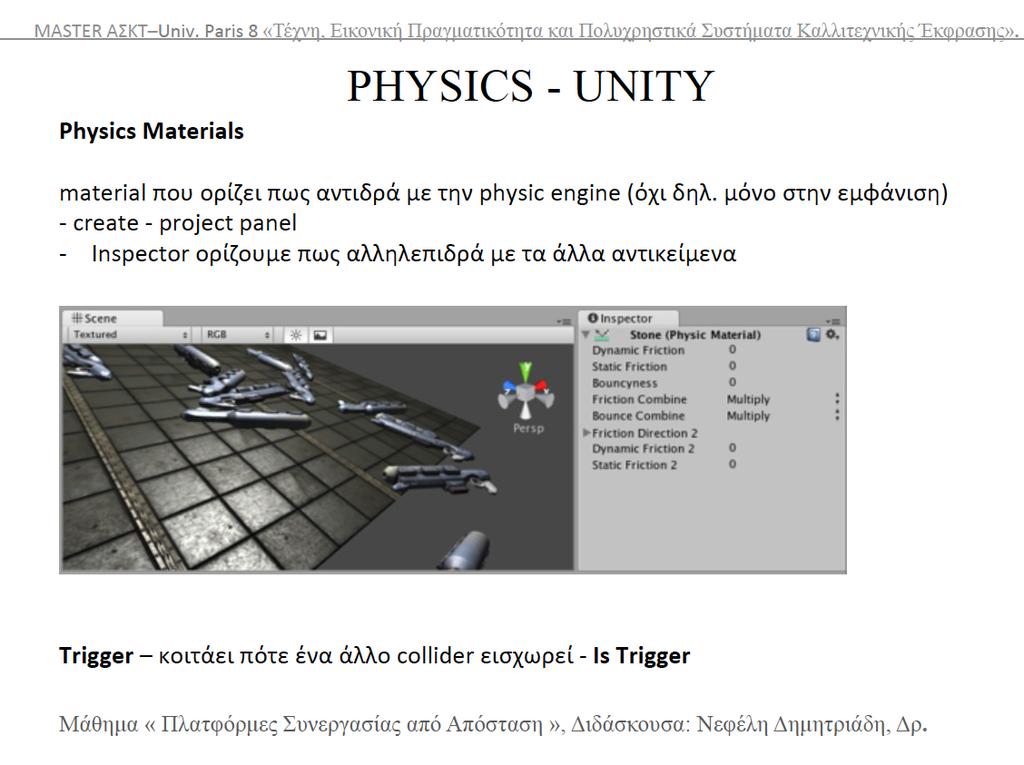Open the Inspector gear settings menu
The image size is (1024, 765).
[832, 334]
